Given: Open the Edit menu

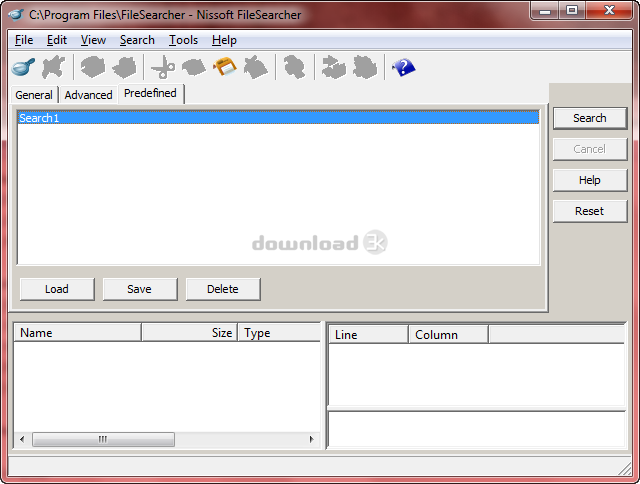Looking at the screenshot, I should (x=56, y=40).
